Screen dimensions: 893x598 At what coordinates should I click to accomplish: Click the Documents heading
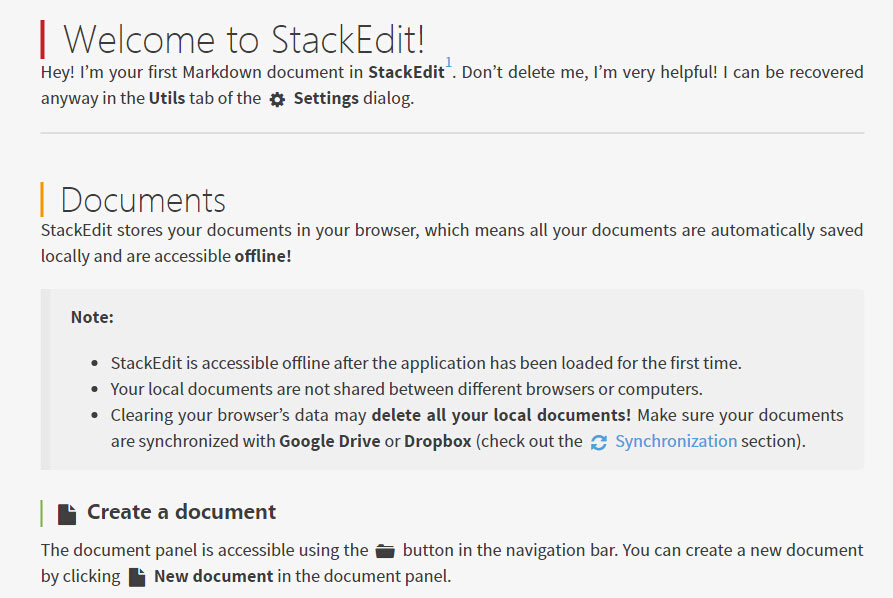[143, 200]
